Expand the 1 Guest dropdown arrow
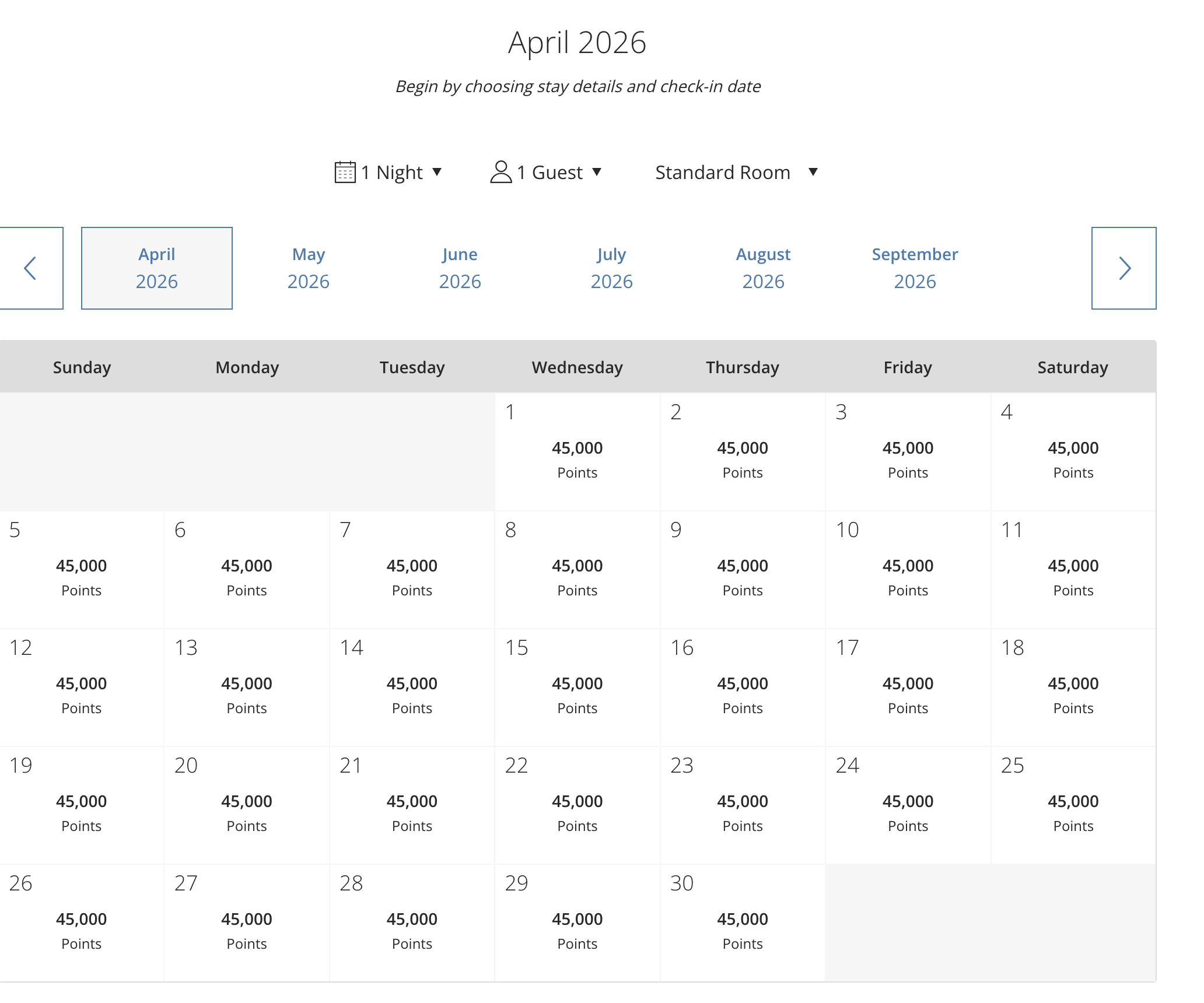Viewport: 1204px width, 1003px height. [x=597, y=172]
